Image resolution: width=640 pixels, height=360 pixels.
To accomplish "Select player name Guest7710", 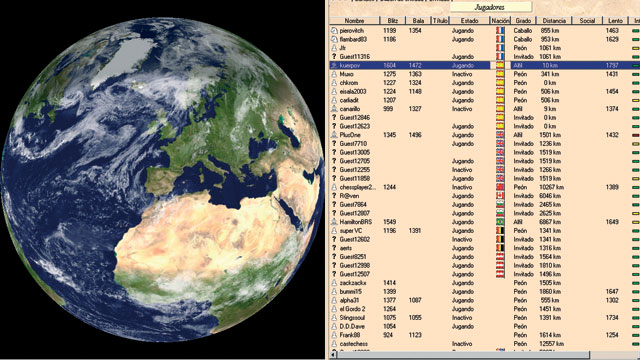I will (x=353, y=144).
